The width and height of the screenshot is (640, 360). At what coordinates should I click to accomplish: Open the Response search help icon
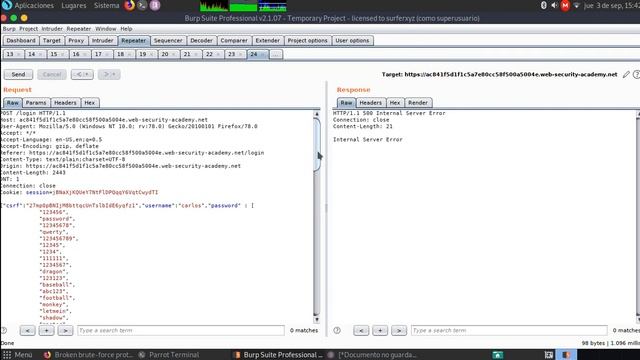tap(337, 330)
